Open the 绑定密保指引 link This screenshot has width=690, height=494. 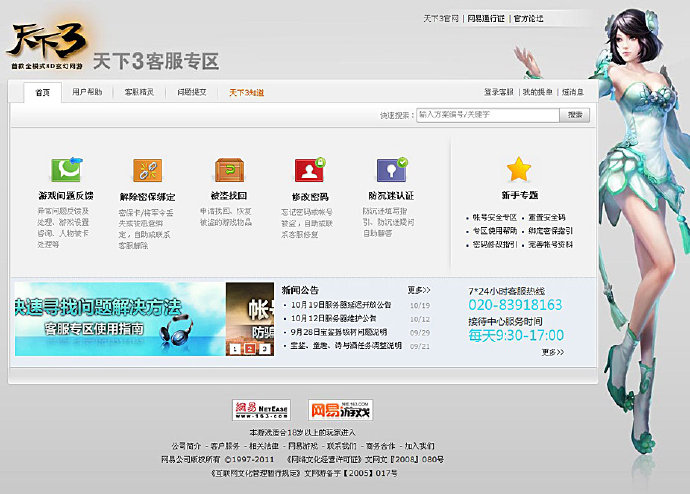551,231
